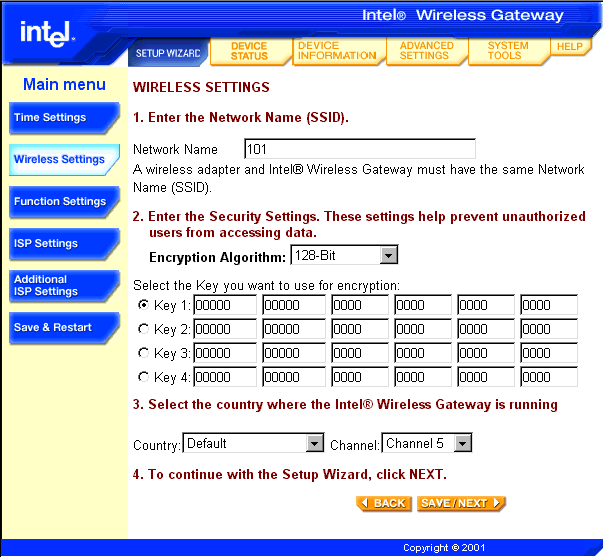603x557 pixels.
Task: Click the first field of Key 3
Action: (x=225, y=353)
